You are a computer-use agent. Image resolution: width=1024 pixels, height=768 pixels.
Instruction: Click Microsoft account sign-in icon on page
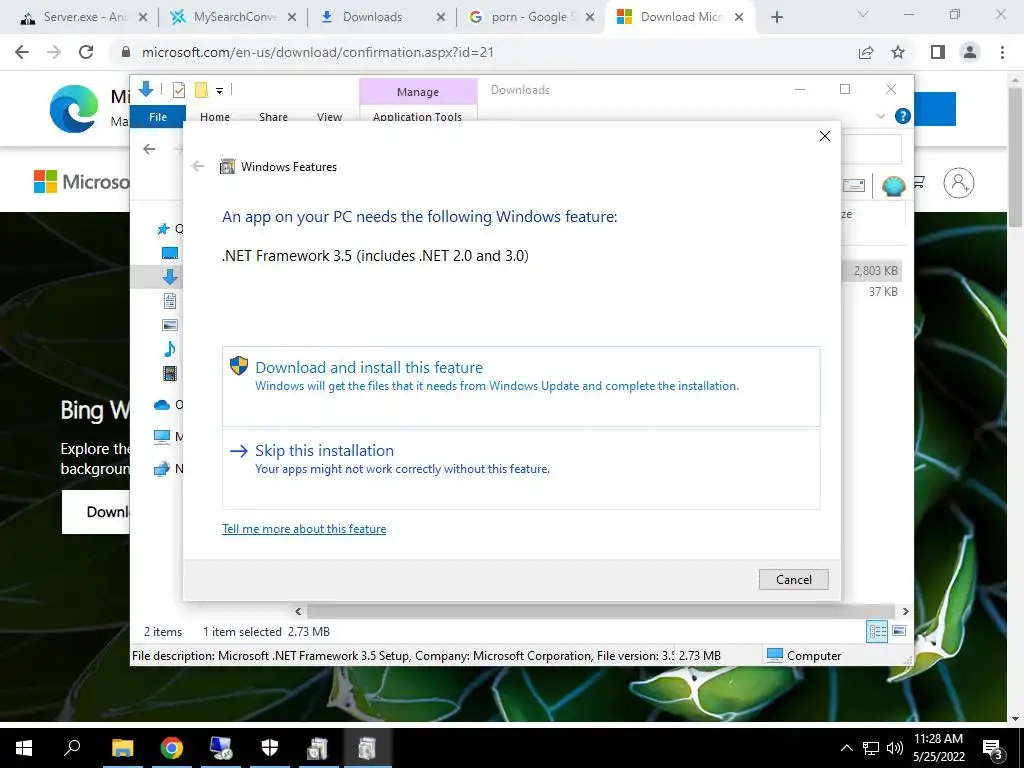click(x=959, y=183)
